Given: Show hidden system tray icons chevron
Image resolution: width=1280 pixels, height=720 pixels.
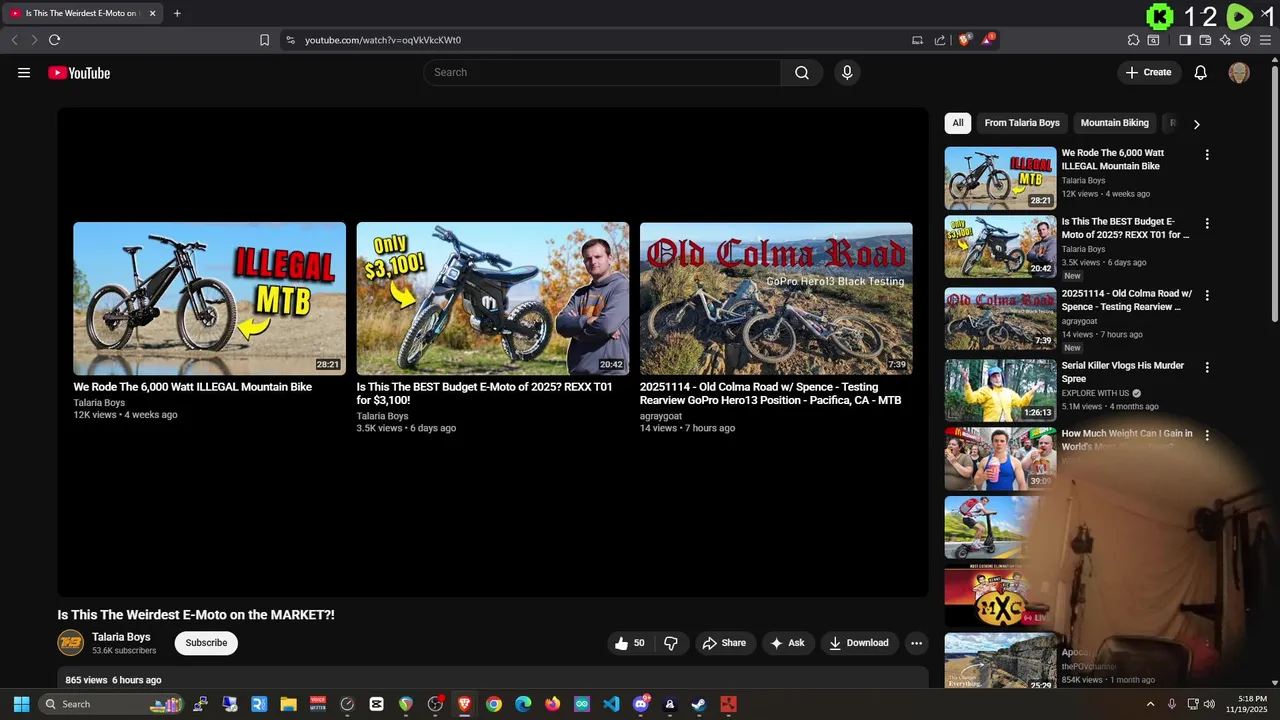Looking at the screenshot, I should pyautogui.click(x=1150, y=704).
